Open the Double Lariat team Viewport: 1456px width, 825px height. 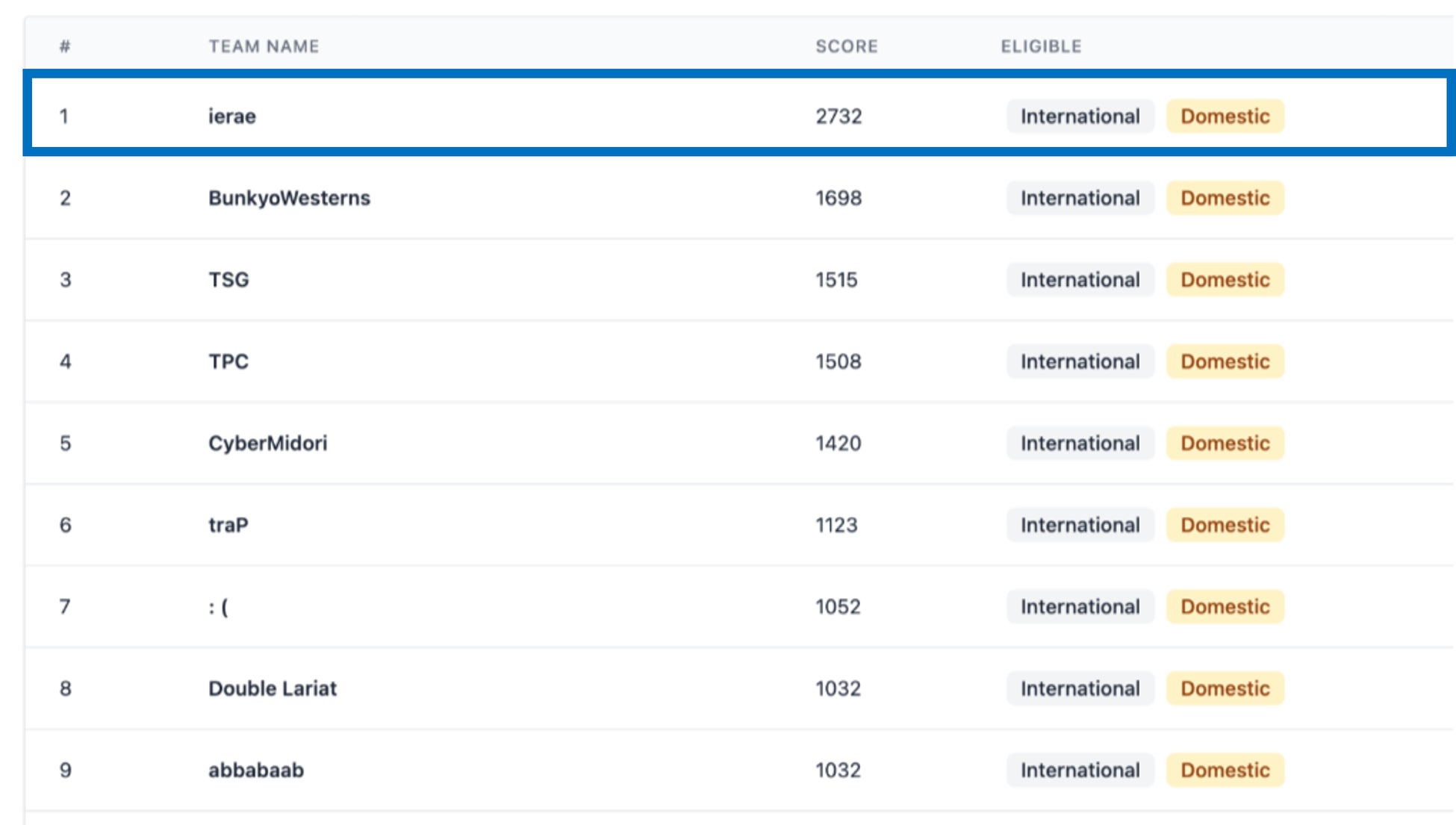click(x=272, y=688)
